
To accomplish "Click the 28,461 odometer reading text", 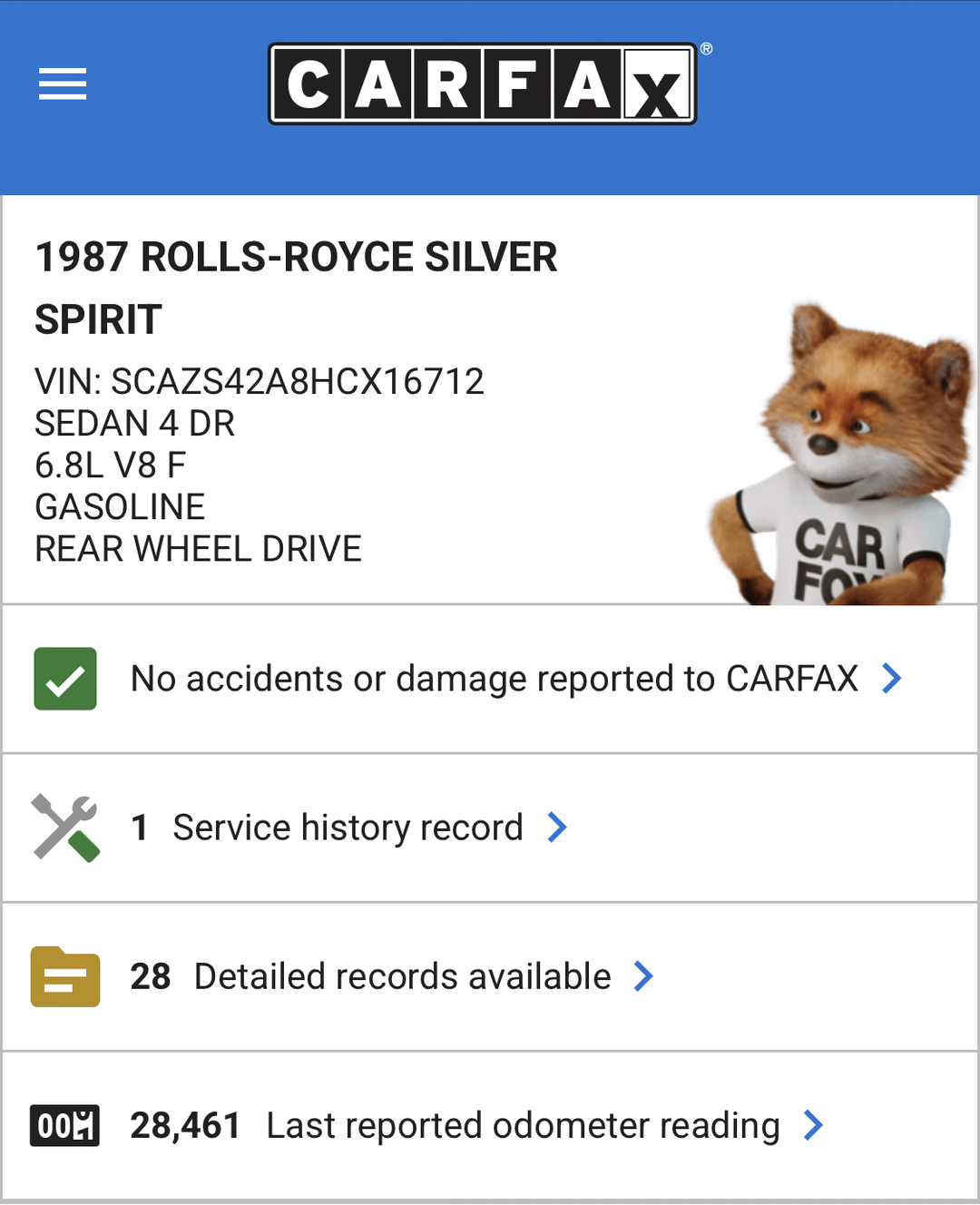I will pyautogui.click(x=184, y=1125).
